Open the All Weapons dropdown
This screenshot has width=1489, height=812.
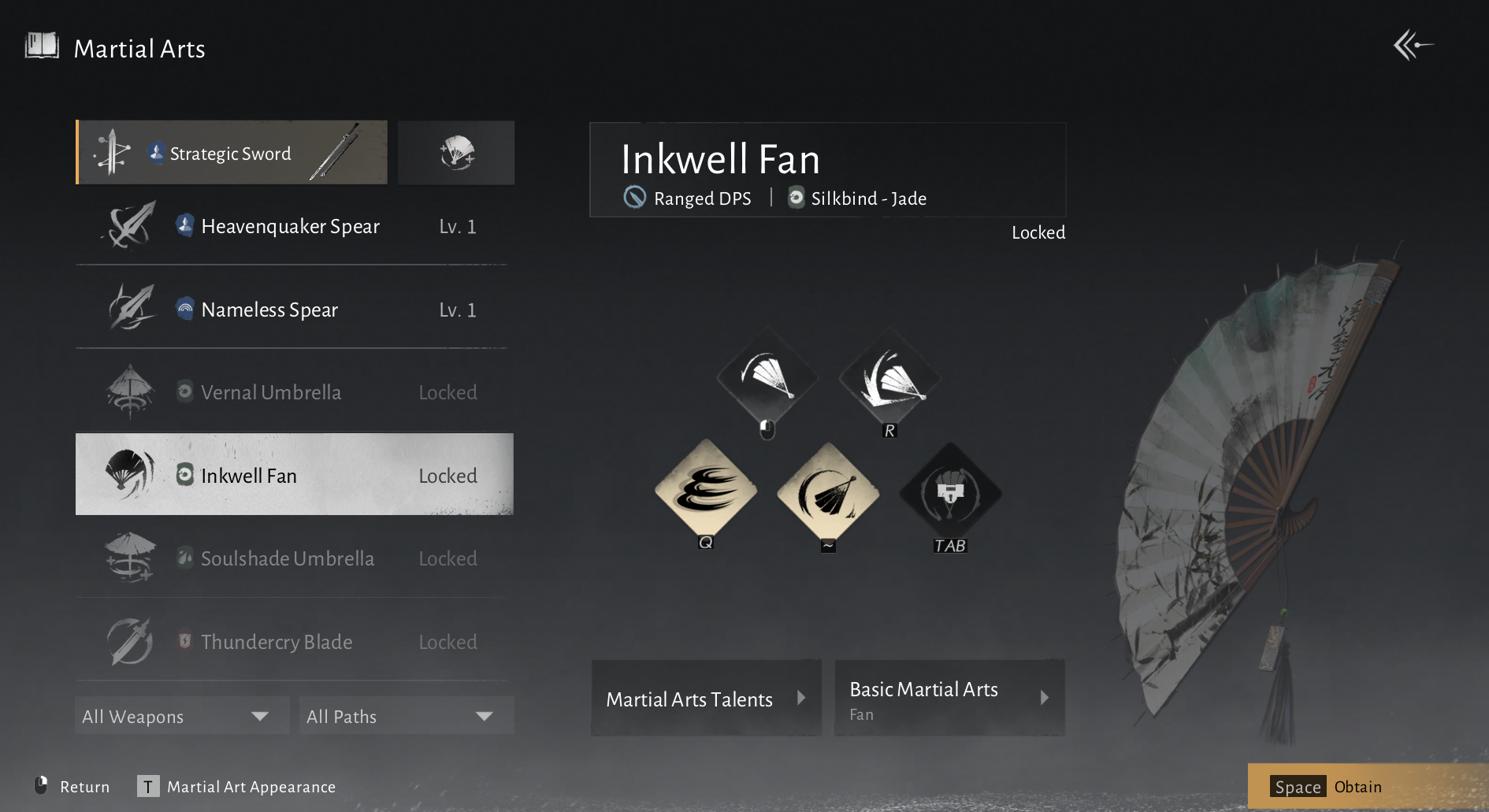182,716
